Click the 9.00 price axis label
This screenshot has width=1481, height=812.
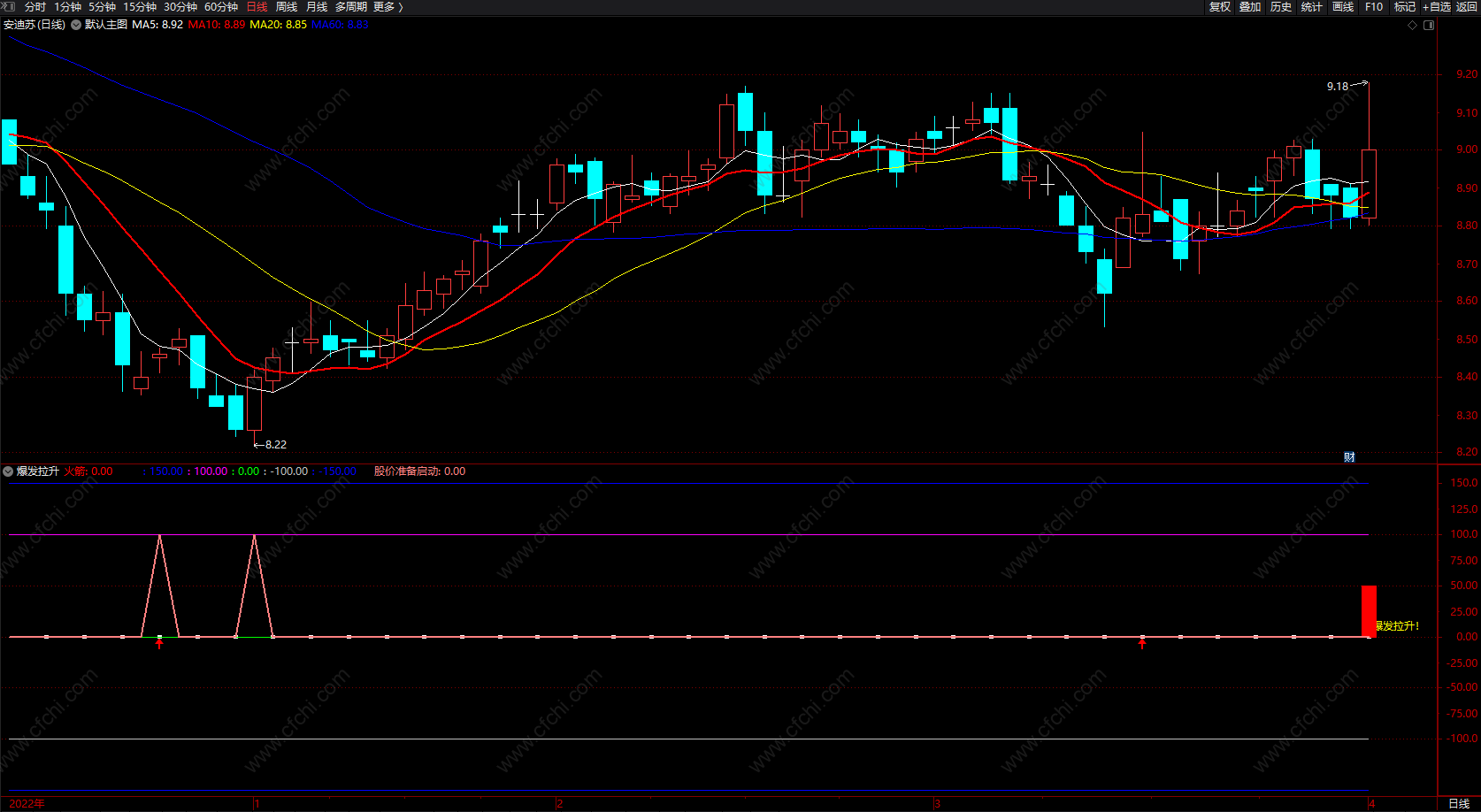[x=1467, y=150]
